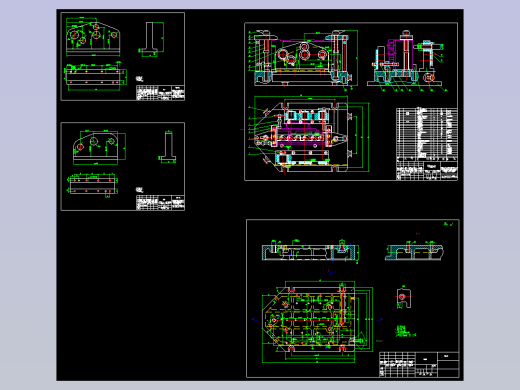Screen dimensions: 520x390
Task: Click the T-shaped side view in top-left sheet
Action: click(x=151, y=39)
